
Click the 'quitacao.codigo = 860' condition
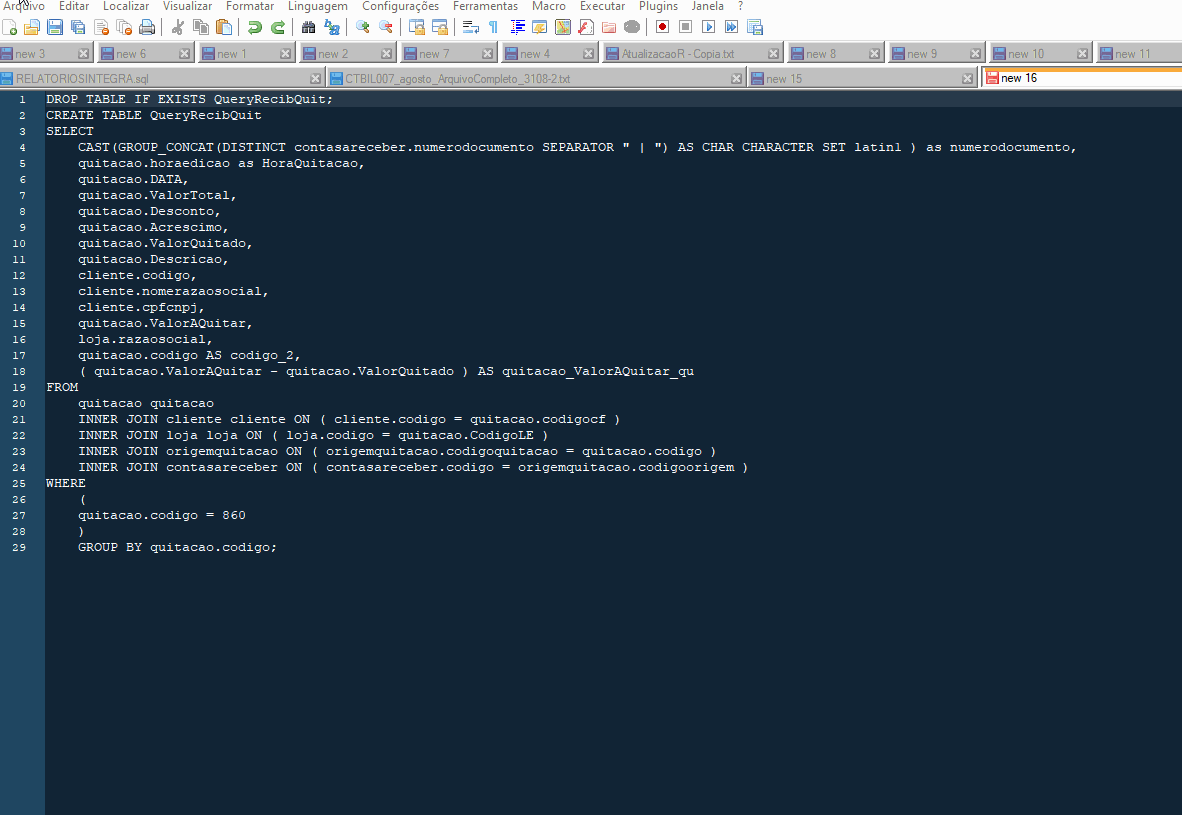point(162,516)
